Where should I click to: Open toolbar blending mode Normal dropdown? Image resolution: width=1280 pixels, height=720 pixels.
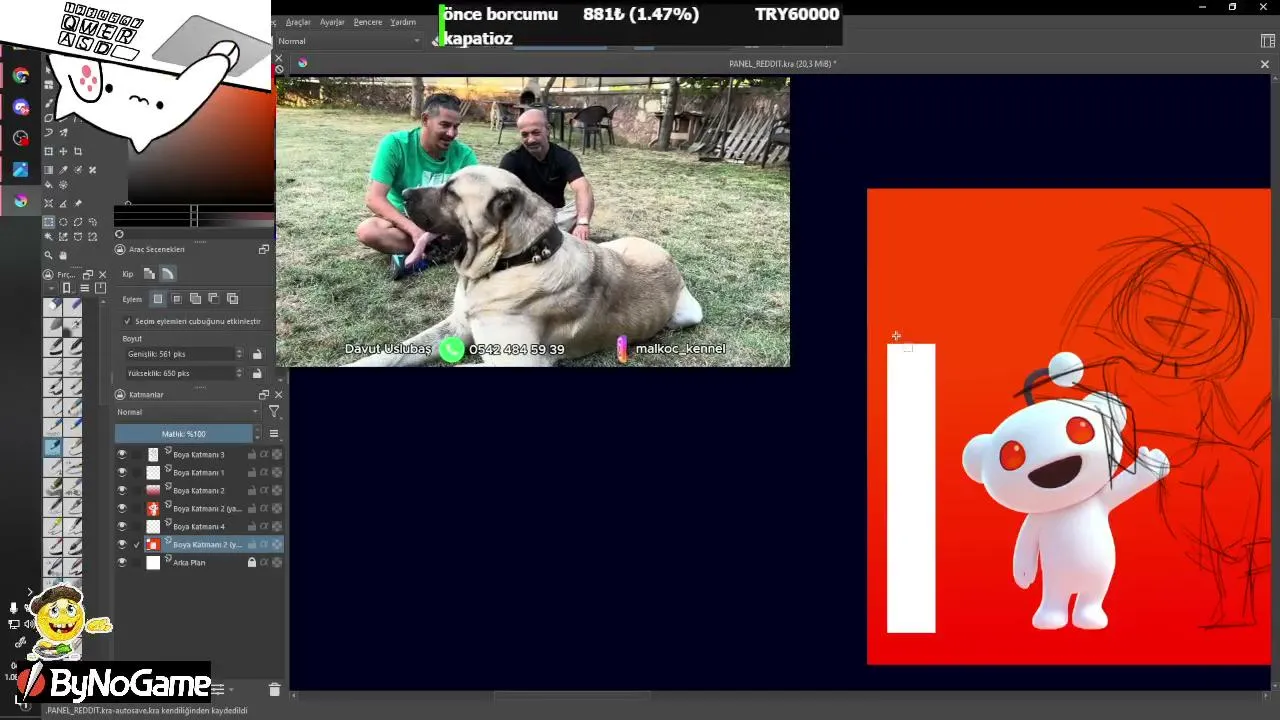[x=348, y=41]
